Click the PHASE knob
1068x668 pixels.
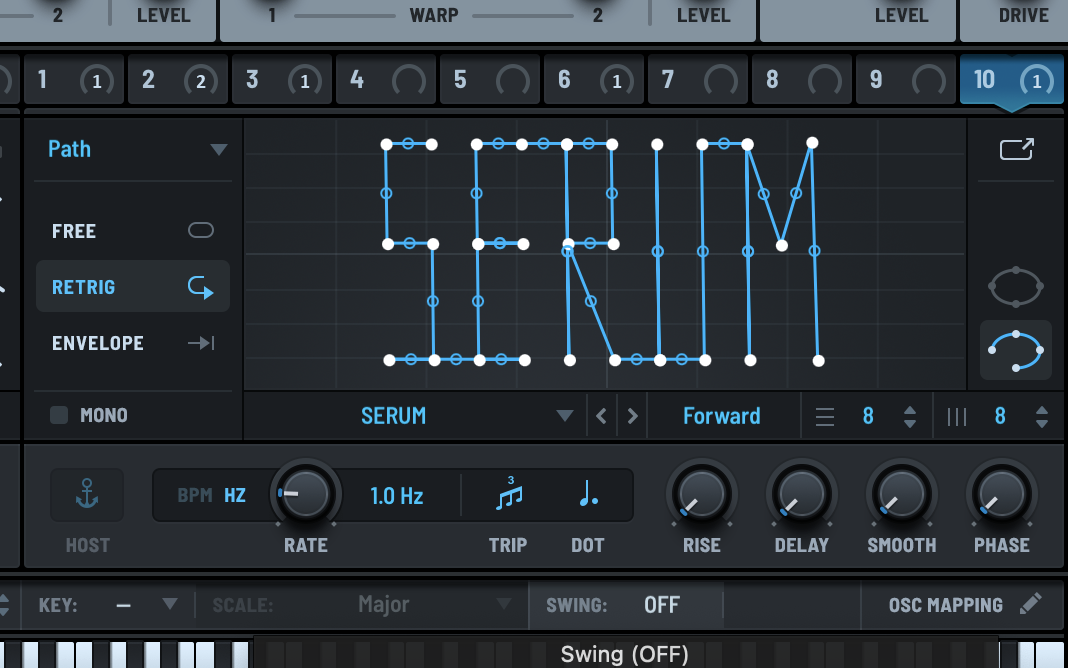coord(1001,494)
